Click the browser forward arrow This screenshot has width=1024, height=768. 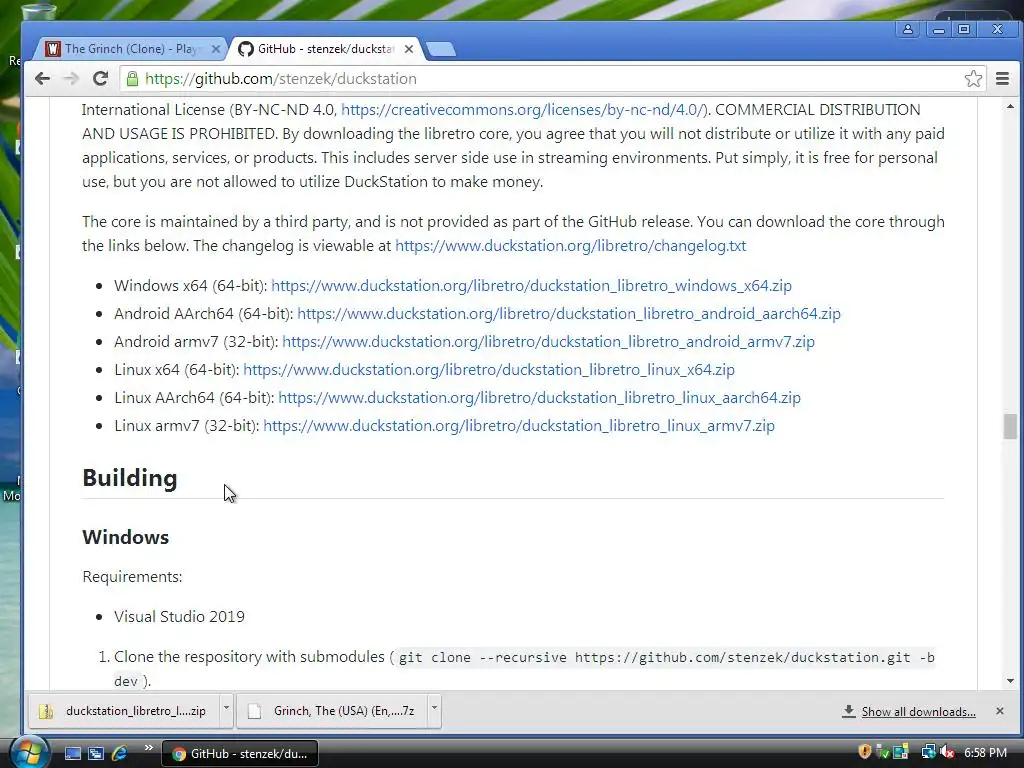click(x=71, y=79)
